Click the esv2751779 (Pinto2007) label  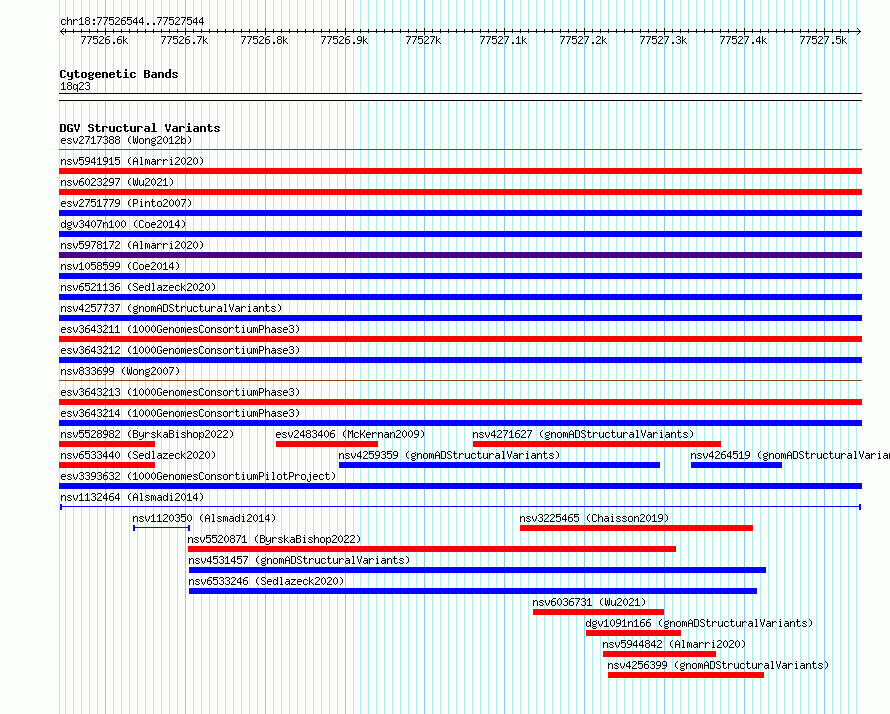126,203
